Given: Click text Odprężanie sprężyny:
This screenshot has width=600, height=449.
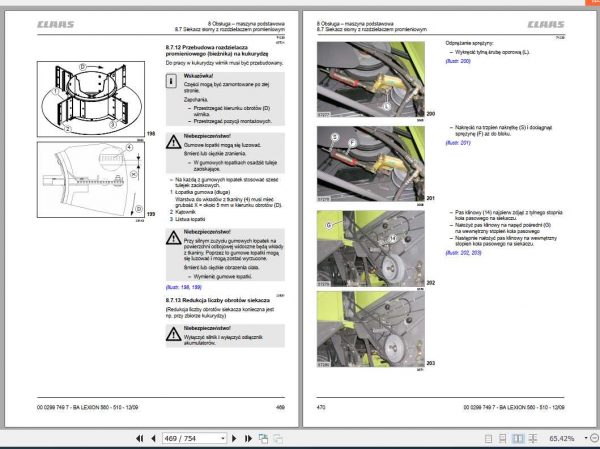Looking at the screenshot, I should [x=469, y=43].
